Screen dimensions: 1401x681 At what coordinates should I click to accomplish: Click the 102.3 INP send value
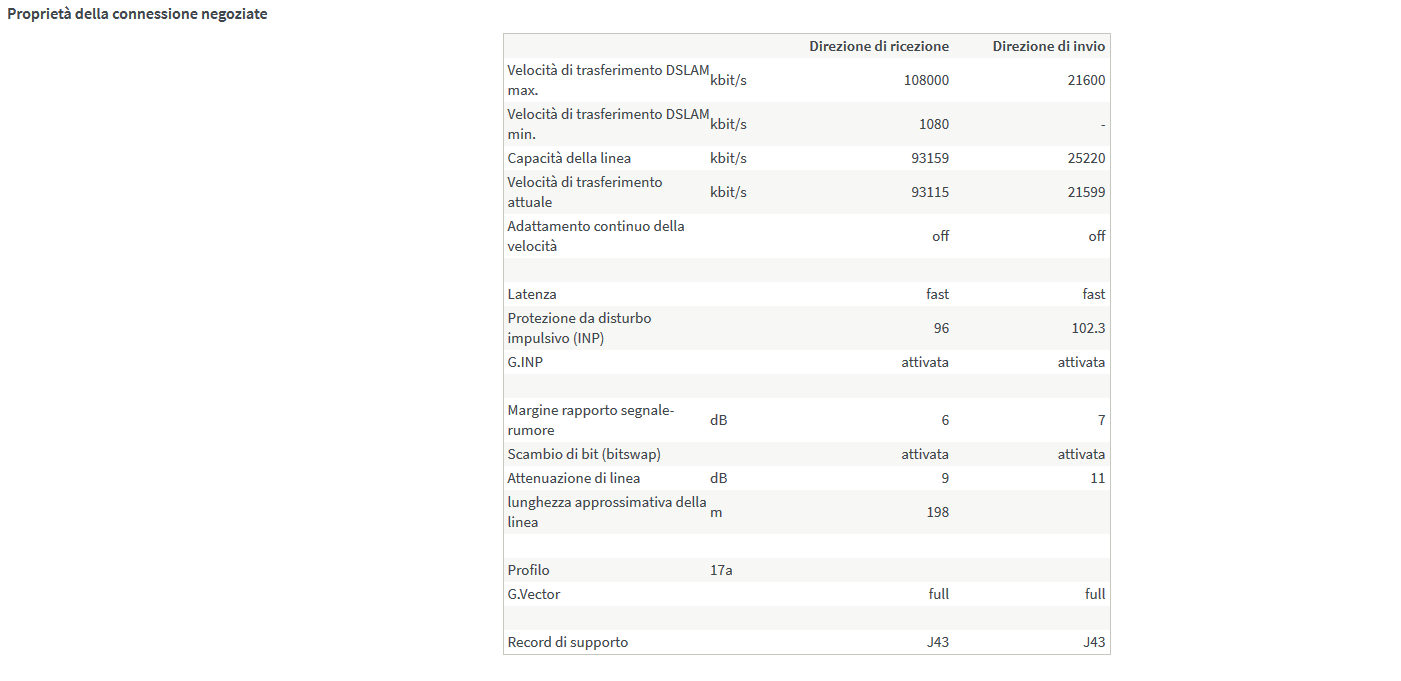(1088, 328)
